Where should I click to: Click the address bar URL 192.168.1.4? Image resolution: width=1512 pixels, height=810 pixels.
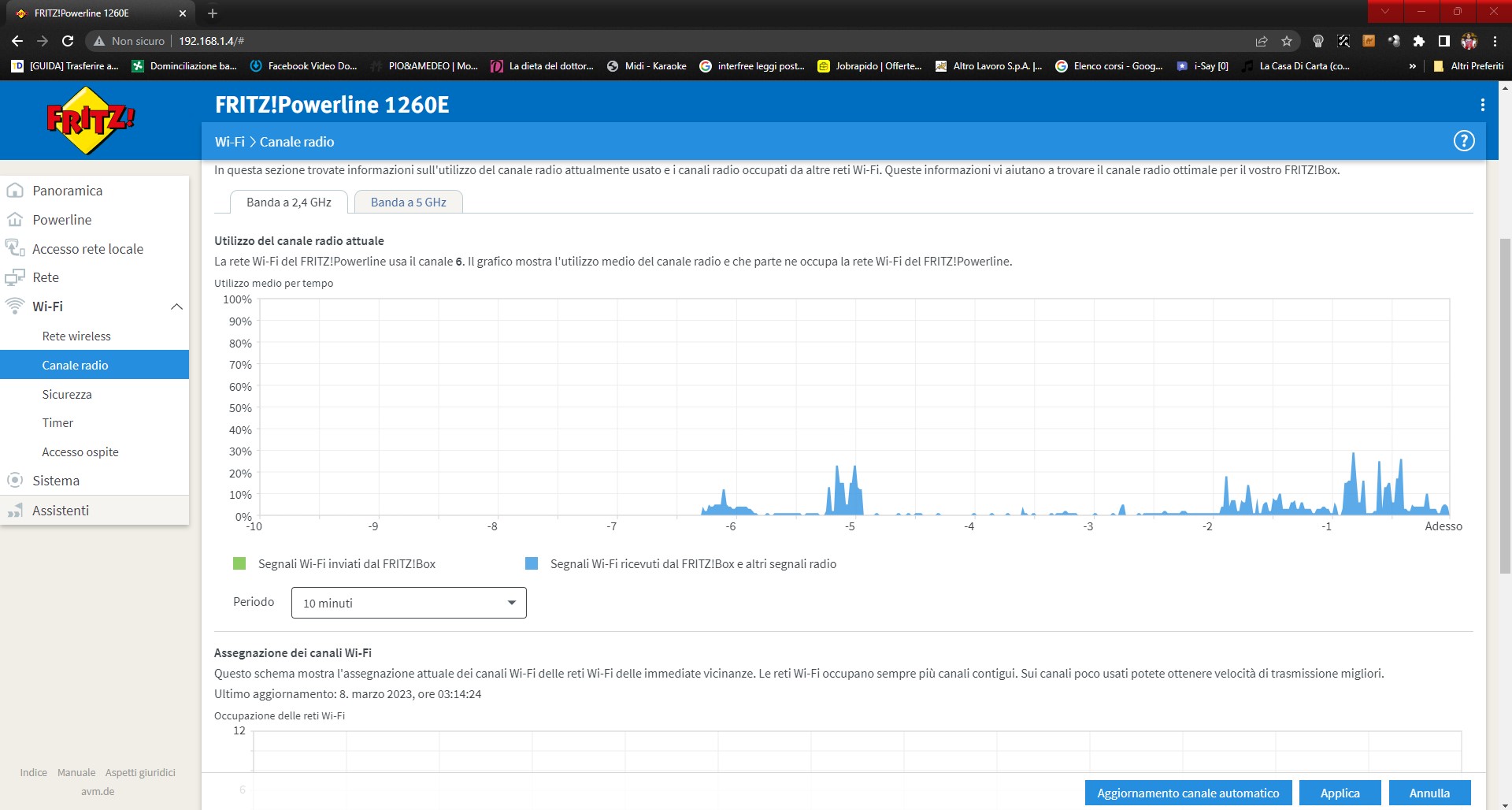[x=211, y=41]
